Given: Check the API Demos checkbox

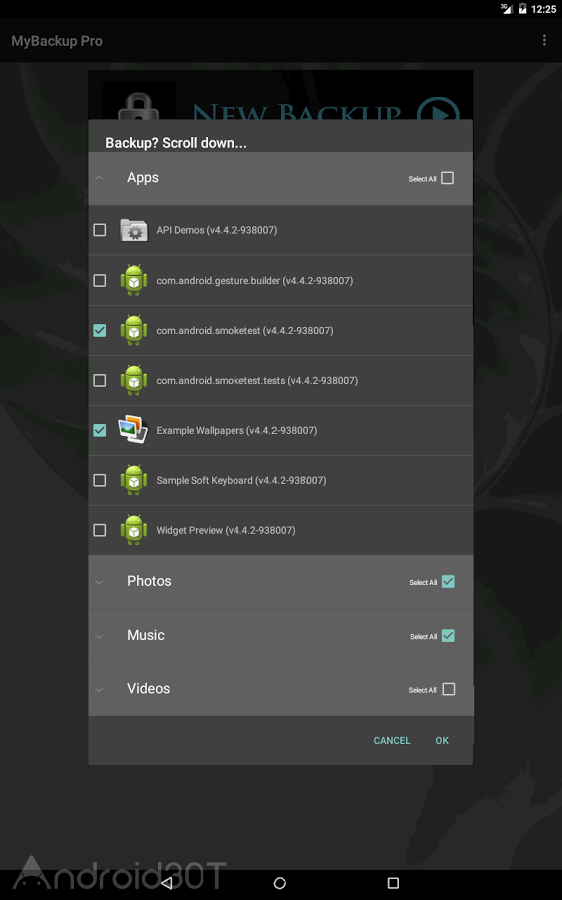Looking at the screenshot, I should 100,230.
